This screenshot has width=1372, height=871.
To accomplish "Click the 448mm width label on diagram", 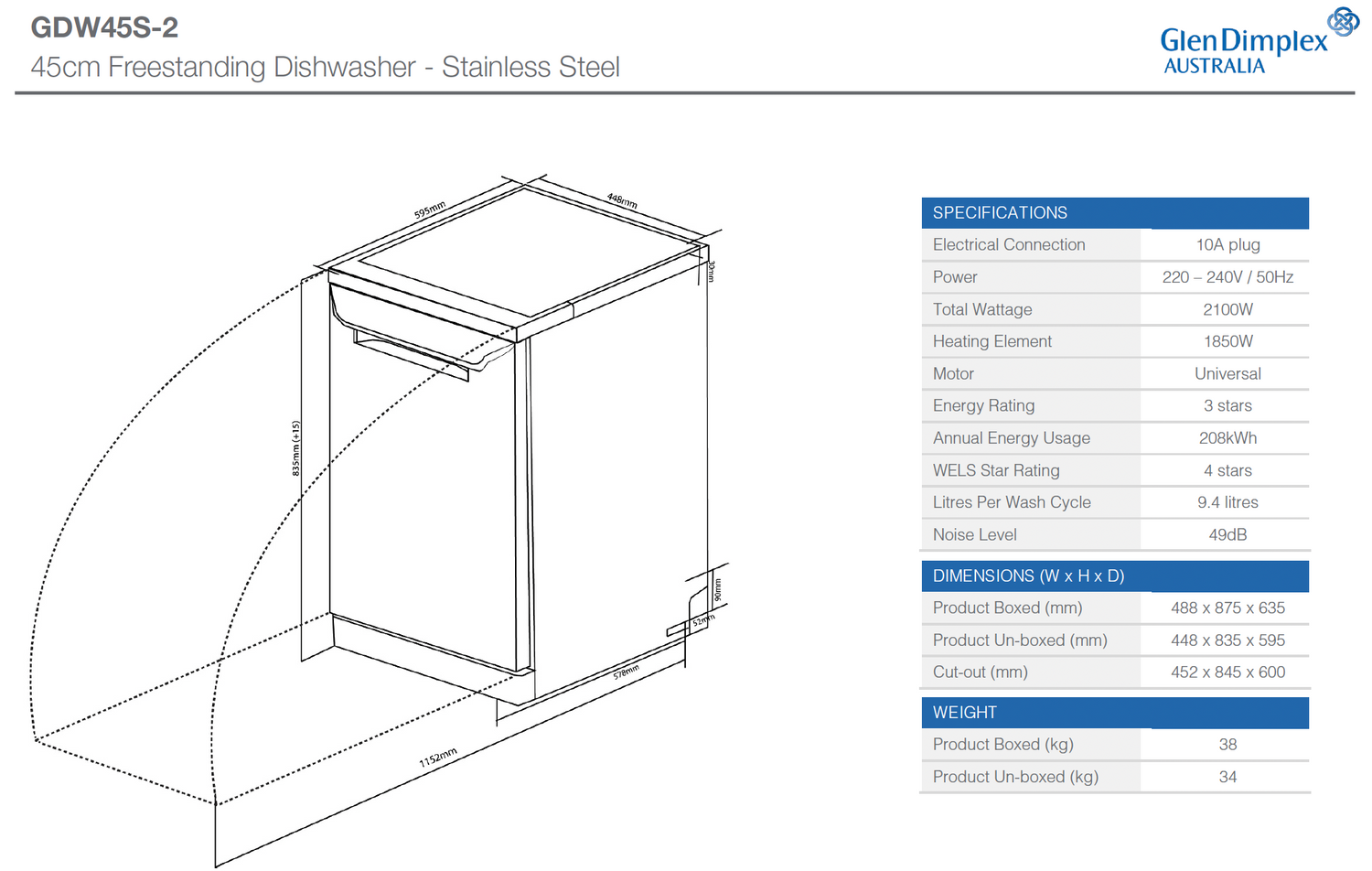I will pyautogui.click(x=622, y=200).
